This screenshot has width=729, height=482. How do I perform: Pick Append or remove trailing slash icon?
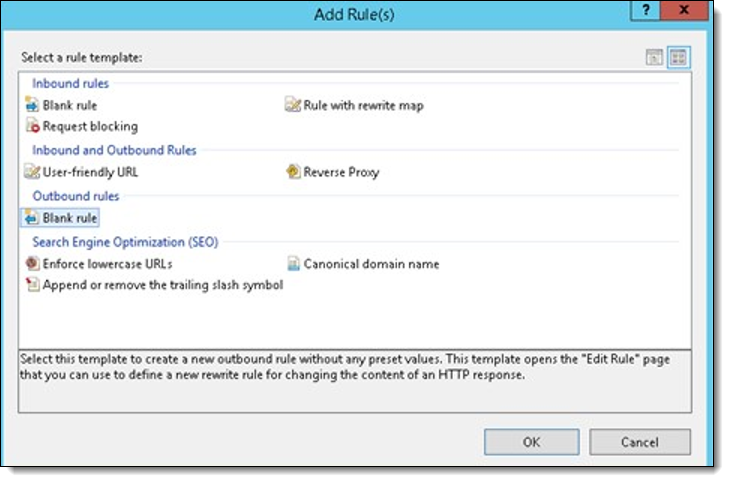32,285
